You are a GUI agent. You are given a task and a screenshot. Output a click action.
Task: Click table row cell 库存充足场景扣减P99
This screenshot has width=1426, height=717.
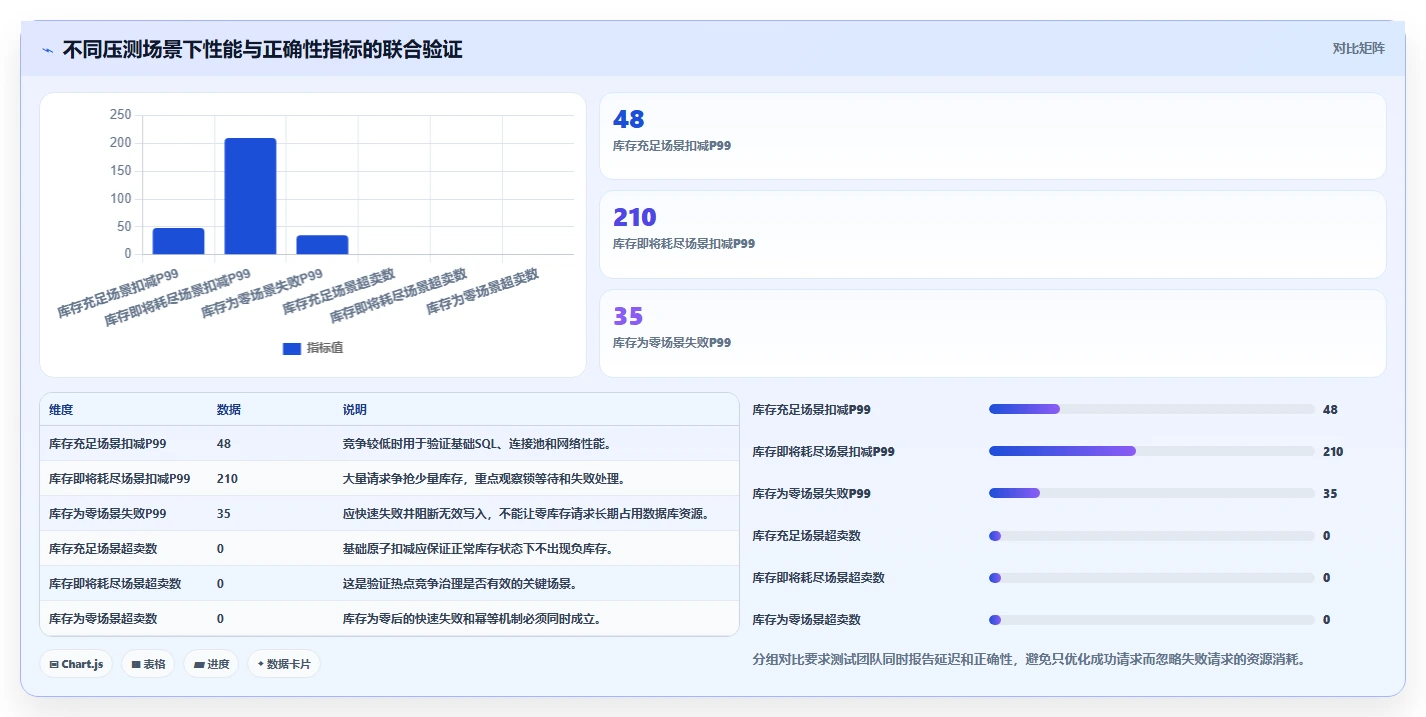[x=108, y=443]
